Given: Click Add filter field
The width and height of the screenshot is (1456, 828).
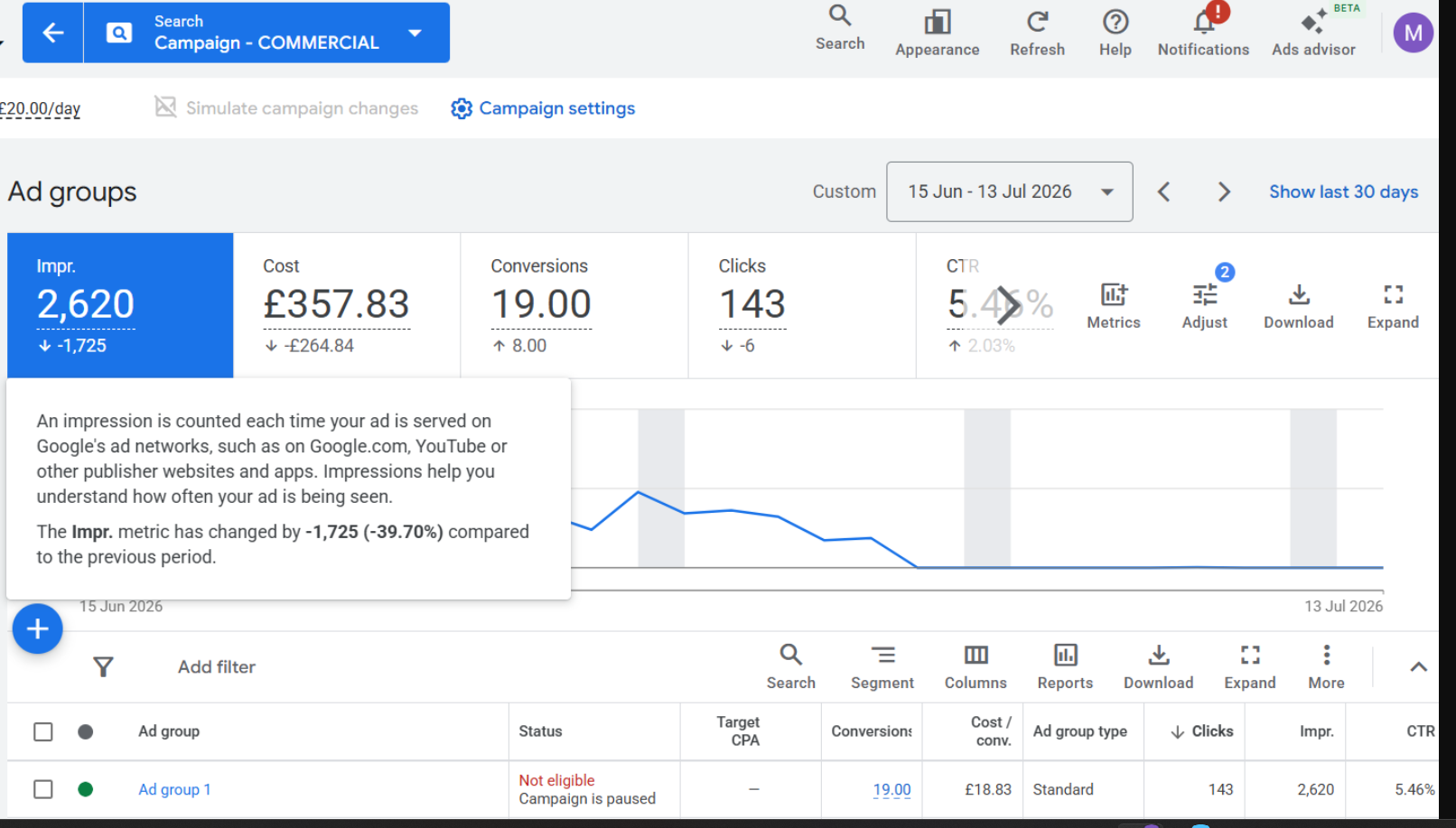Looking at the screenshot, I should click(217, 666).
